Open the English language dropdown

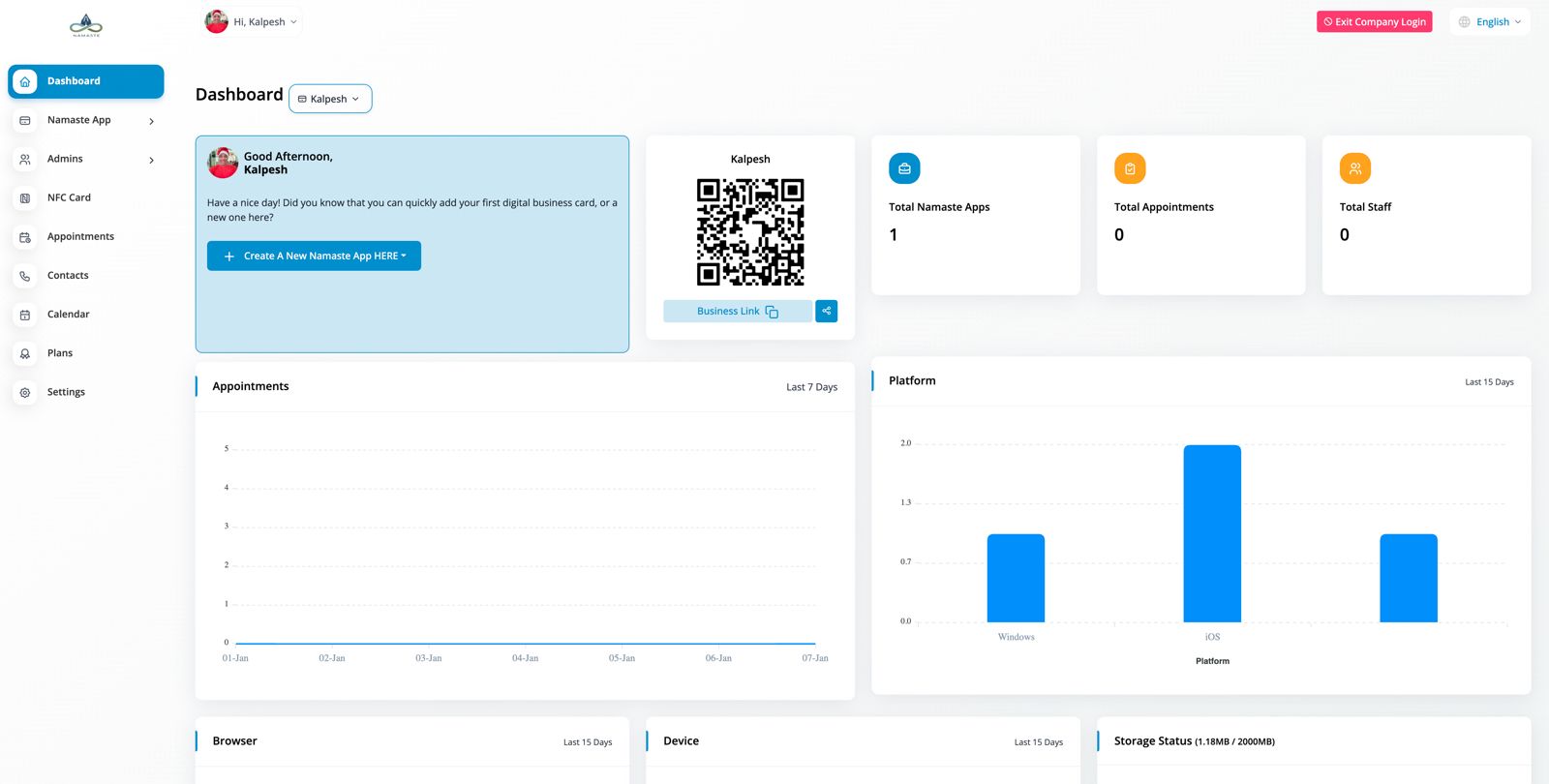coord(1490,22)
